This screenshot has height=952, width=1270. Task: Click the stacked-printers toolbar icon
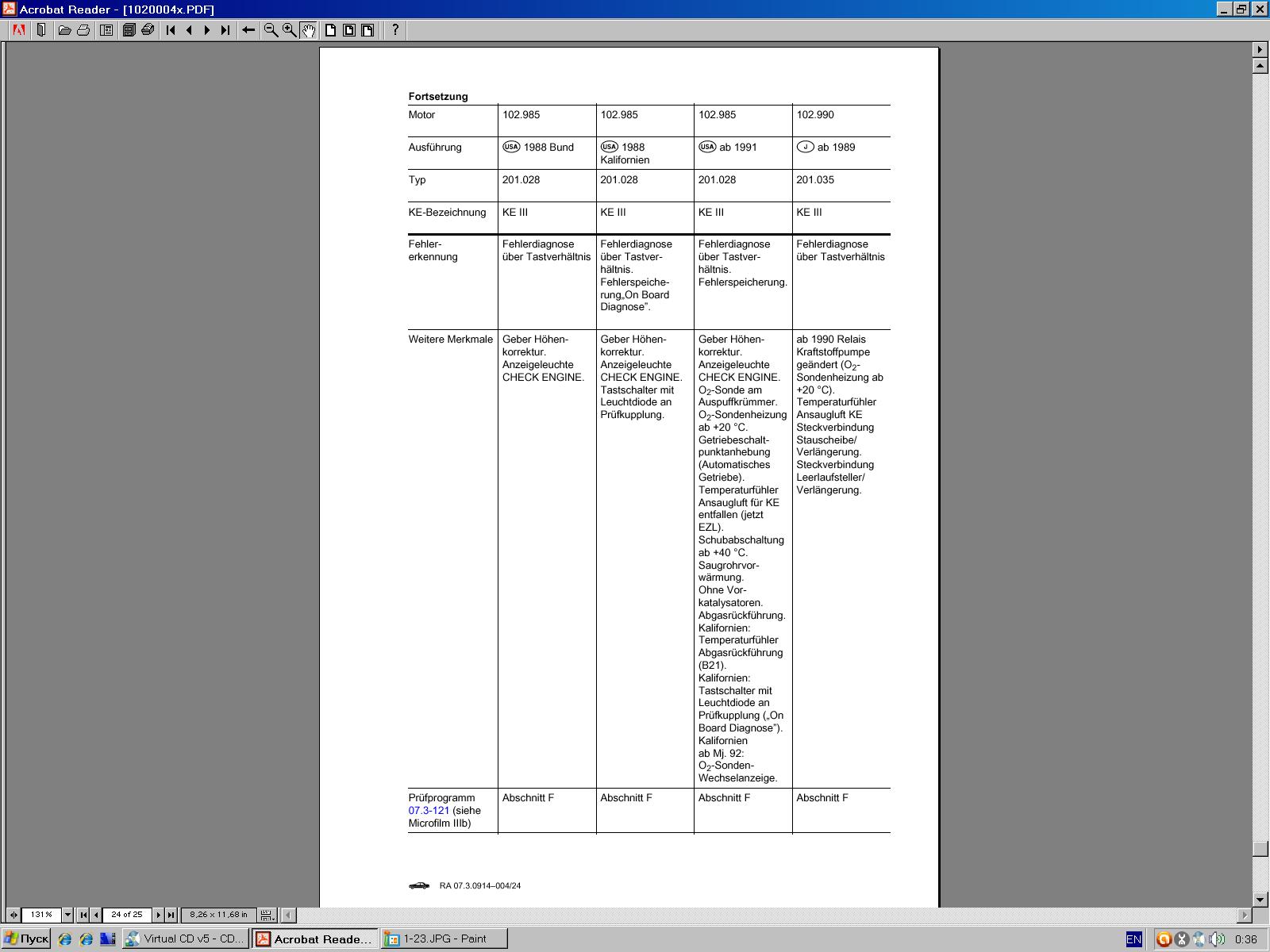click(x=148, y=30)
